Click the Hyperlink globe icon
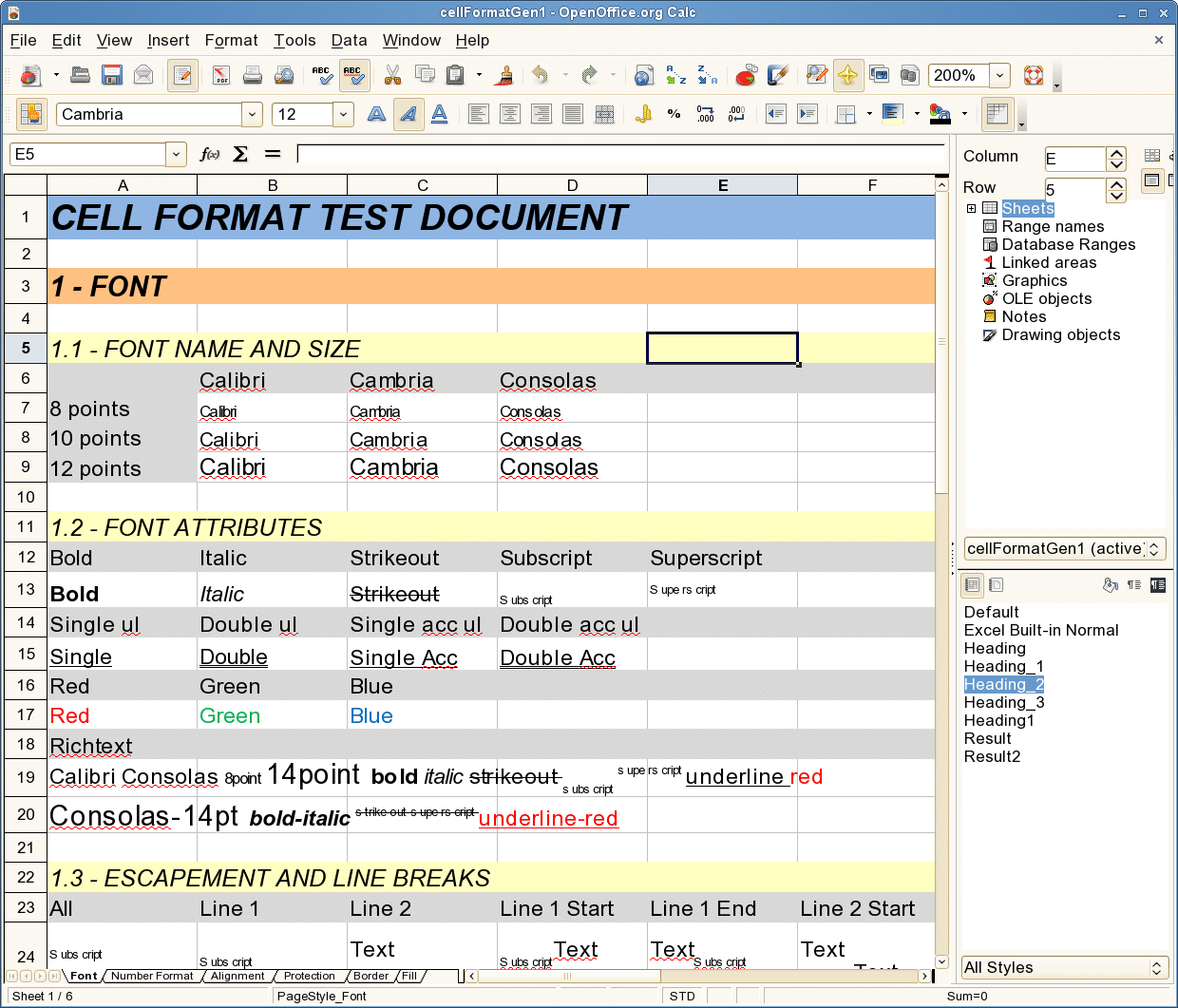1178x1008 pixels. (x=644, y=75)
